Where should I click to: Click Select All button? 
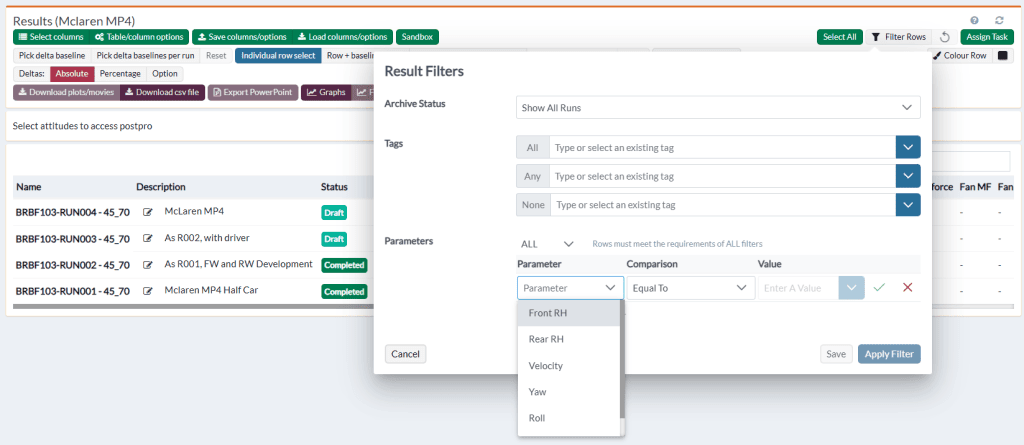coord(839,37)
